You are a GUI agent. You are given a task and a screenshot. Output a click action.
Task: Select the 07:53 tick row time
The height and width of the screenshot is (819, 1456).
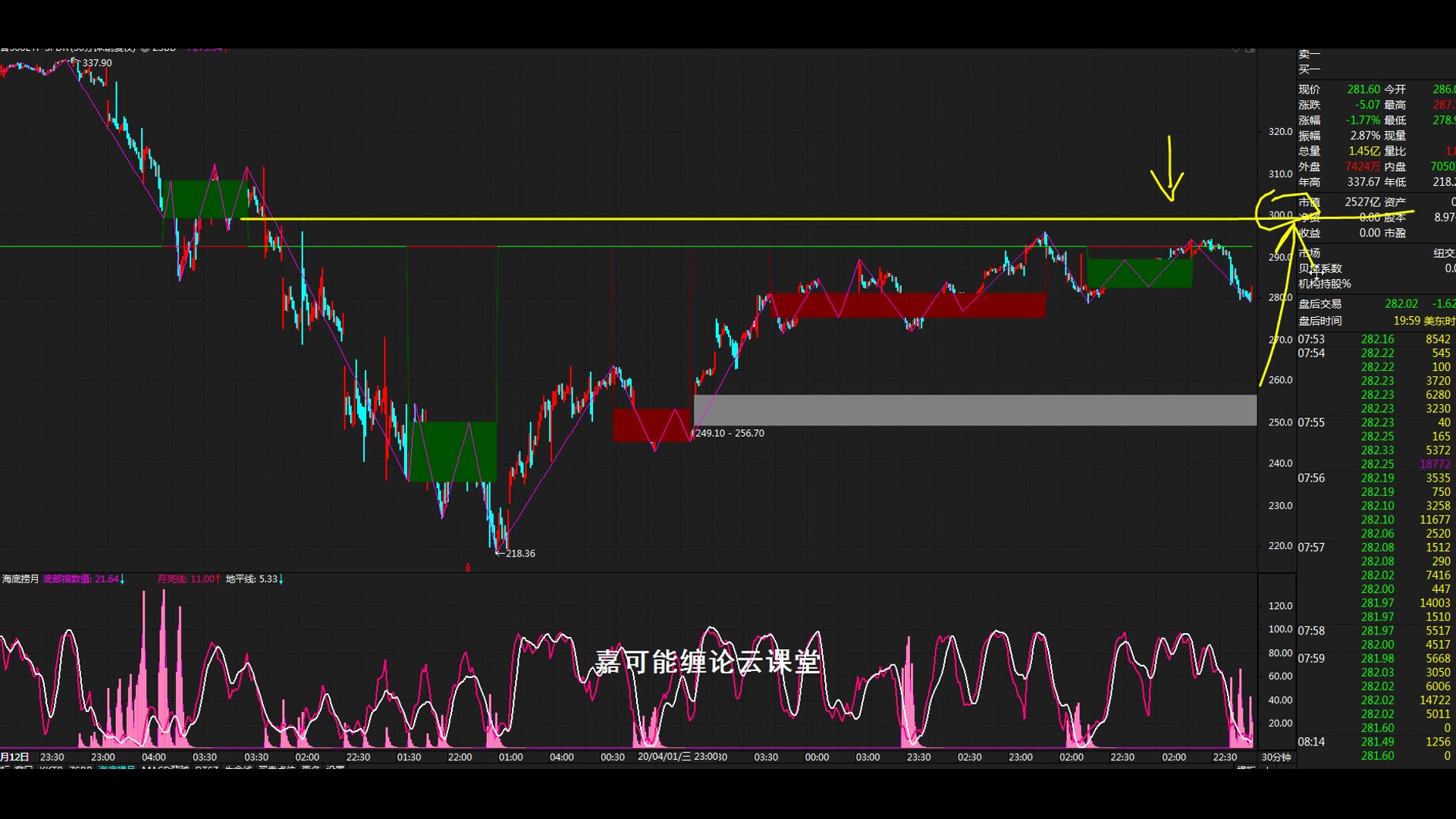click(1311, 340)
